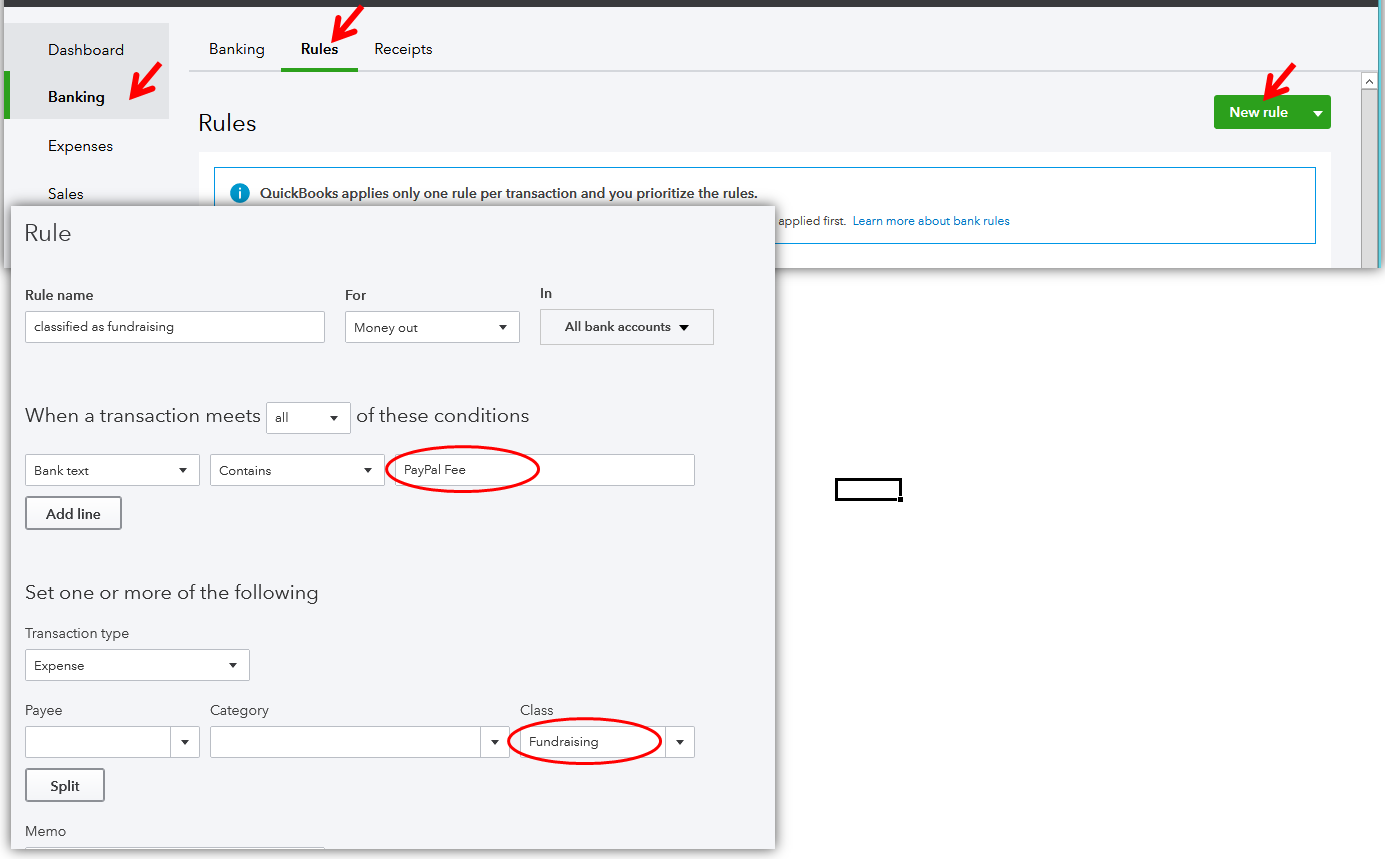Expand the New rule dropdown arrow
This screenshot has height=859, width=1385.
[1318, 113]
